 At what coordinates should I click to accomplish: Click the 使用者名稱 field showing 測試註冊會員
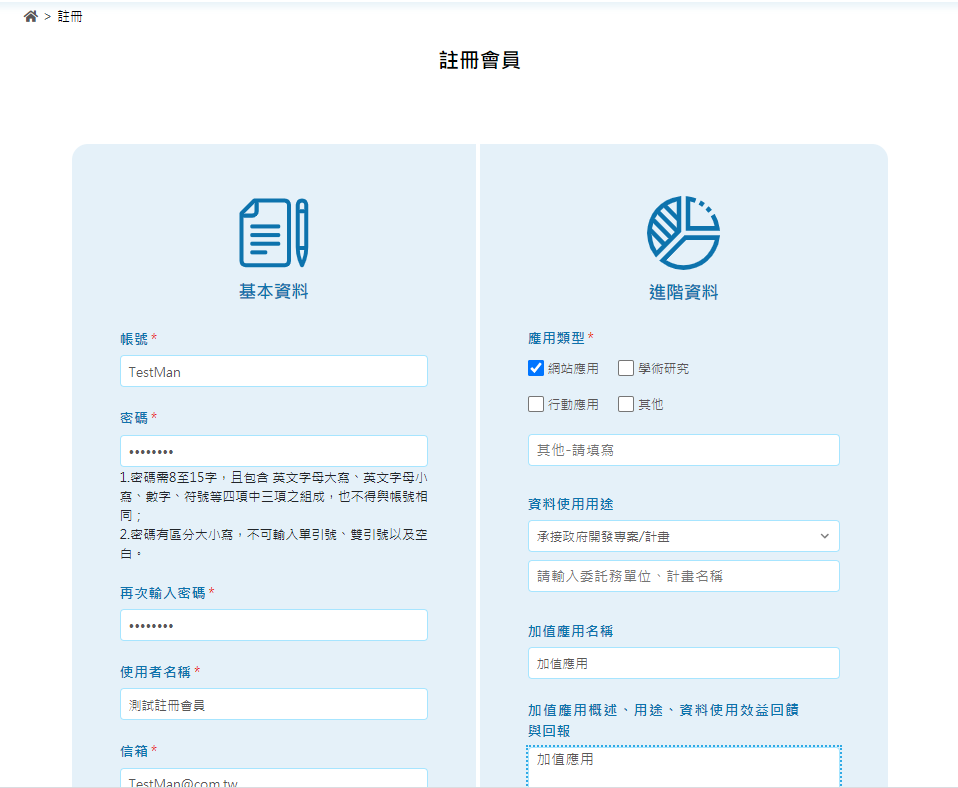point(273,704)
